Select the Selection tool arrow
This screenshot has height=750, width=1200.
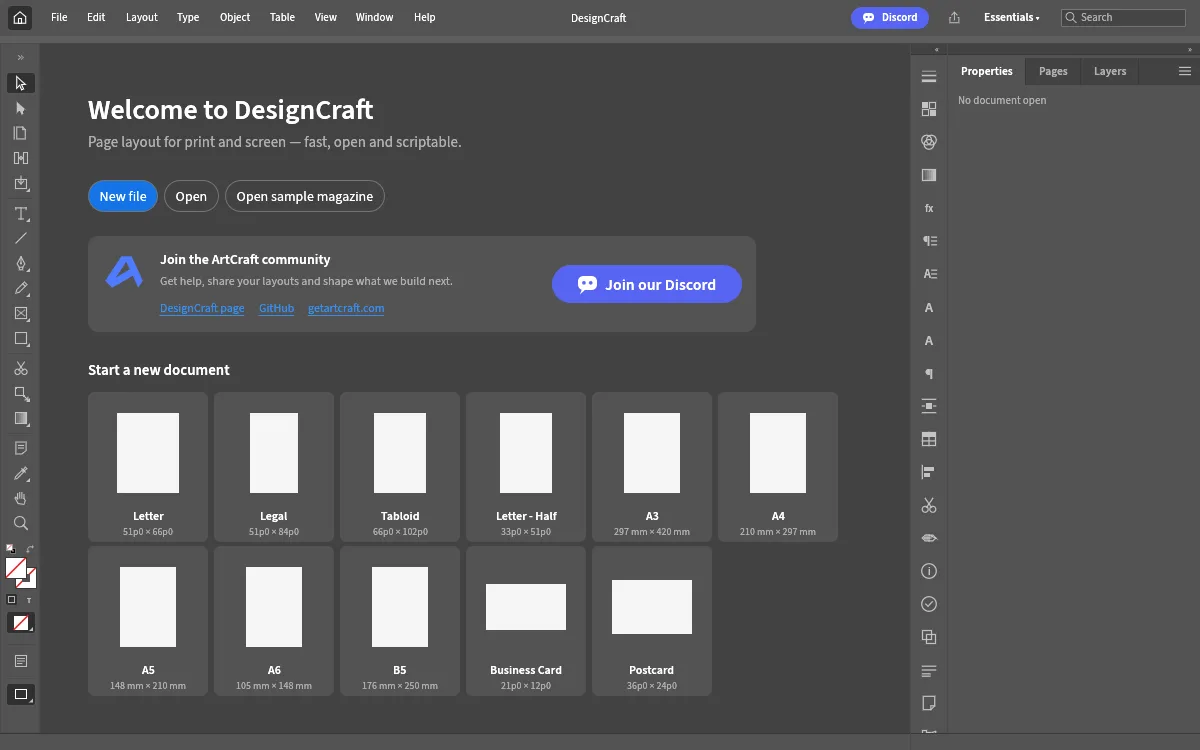(x=21, y=83)
